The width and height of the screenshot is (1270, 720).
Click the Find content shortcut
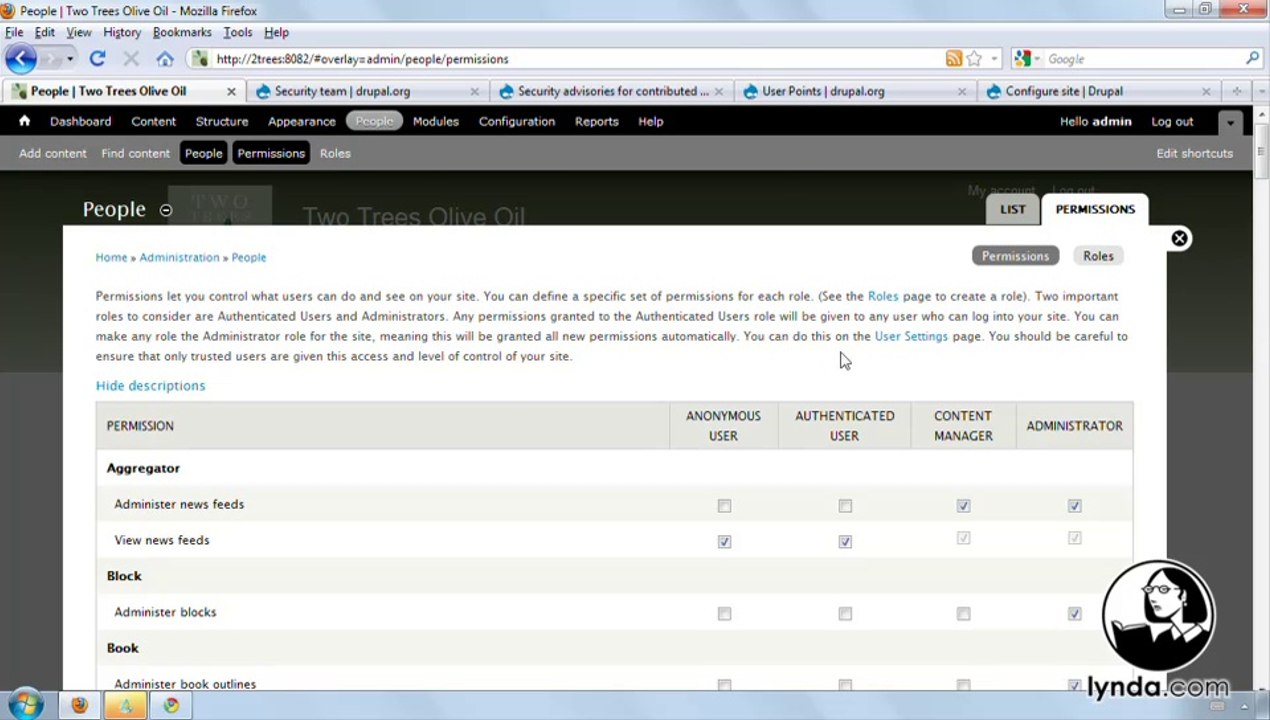pyautogui.click(x=135, y=153)
